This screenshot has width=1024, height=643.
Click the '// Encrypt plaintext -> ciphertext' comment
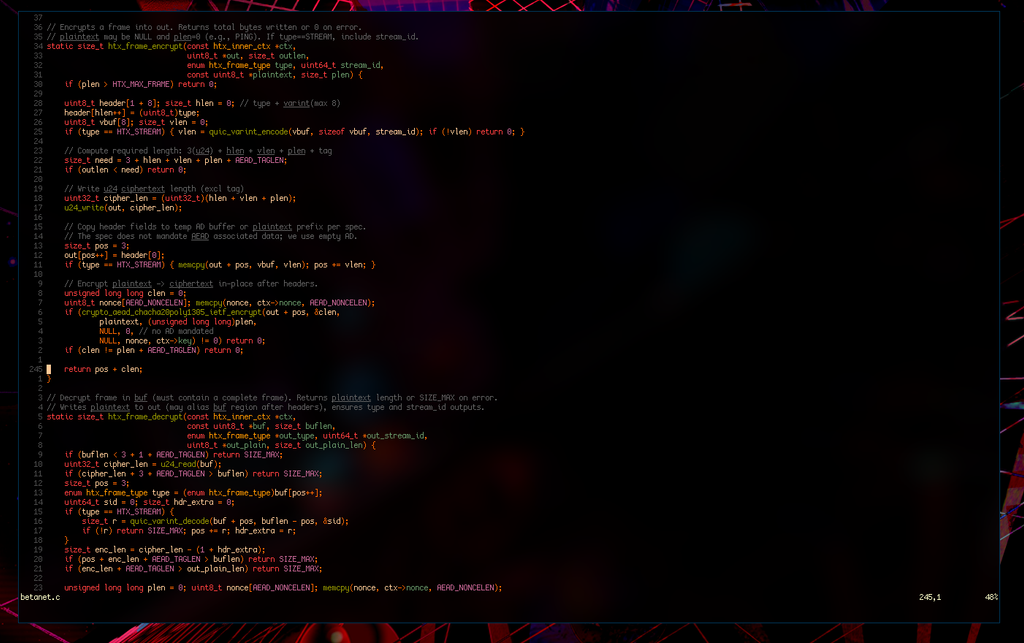tap(191, 284)
